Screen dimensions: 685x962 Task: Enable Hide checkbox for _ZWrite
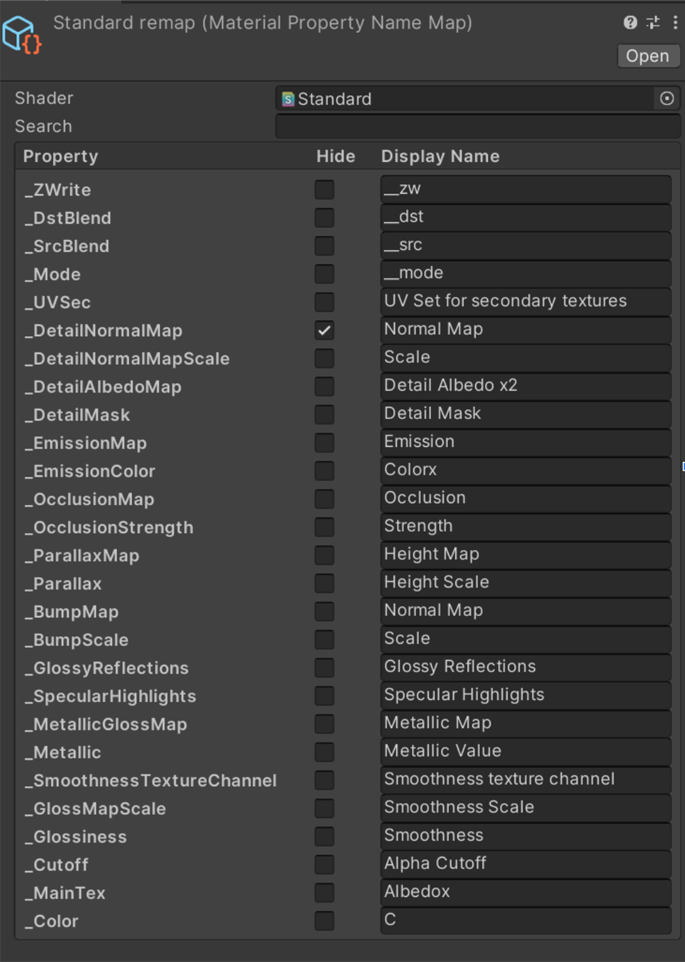coord(324,190)
